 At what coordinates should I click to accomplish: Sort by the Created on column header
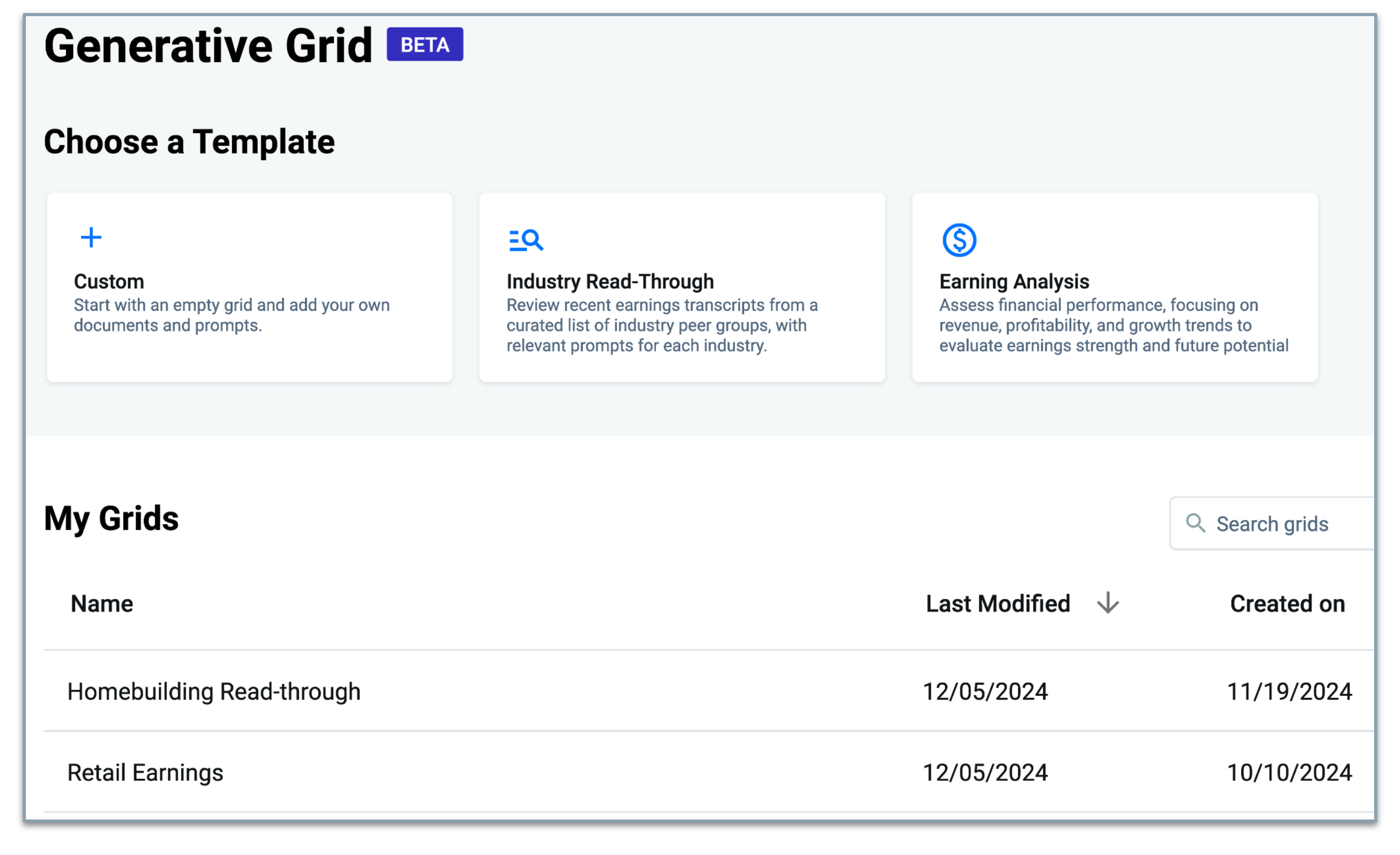pos(1287,603)
